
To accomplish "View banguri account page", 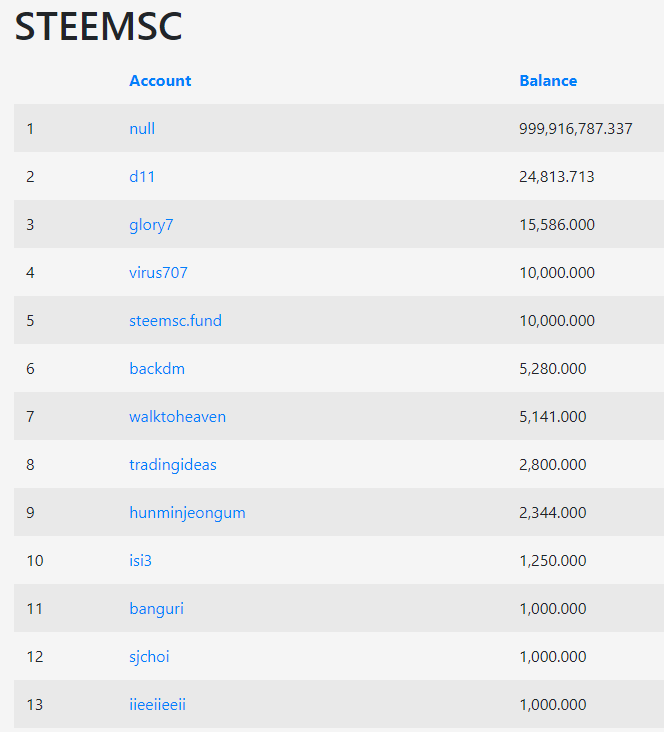I will pyautogui.click(x=156, y=609).
